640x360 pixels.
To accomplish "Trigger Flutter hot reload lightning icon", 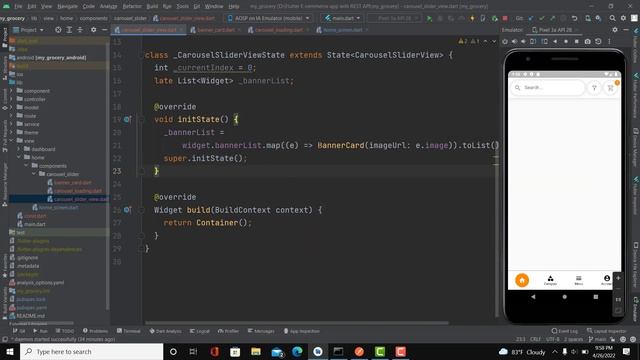I will click(472, 18).
